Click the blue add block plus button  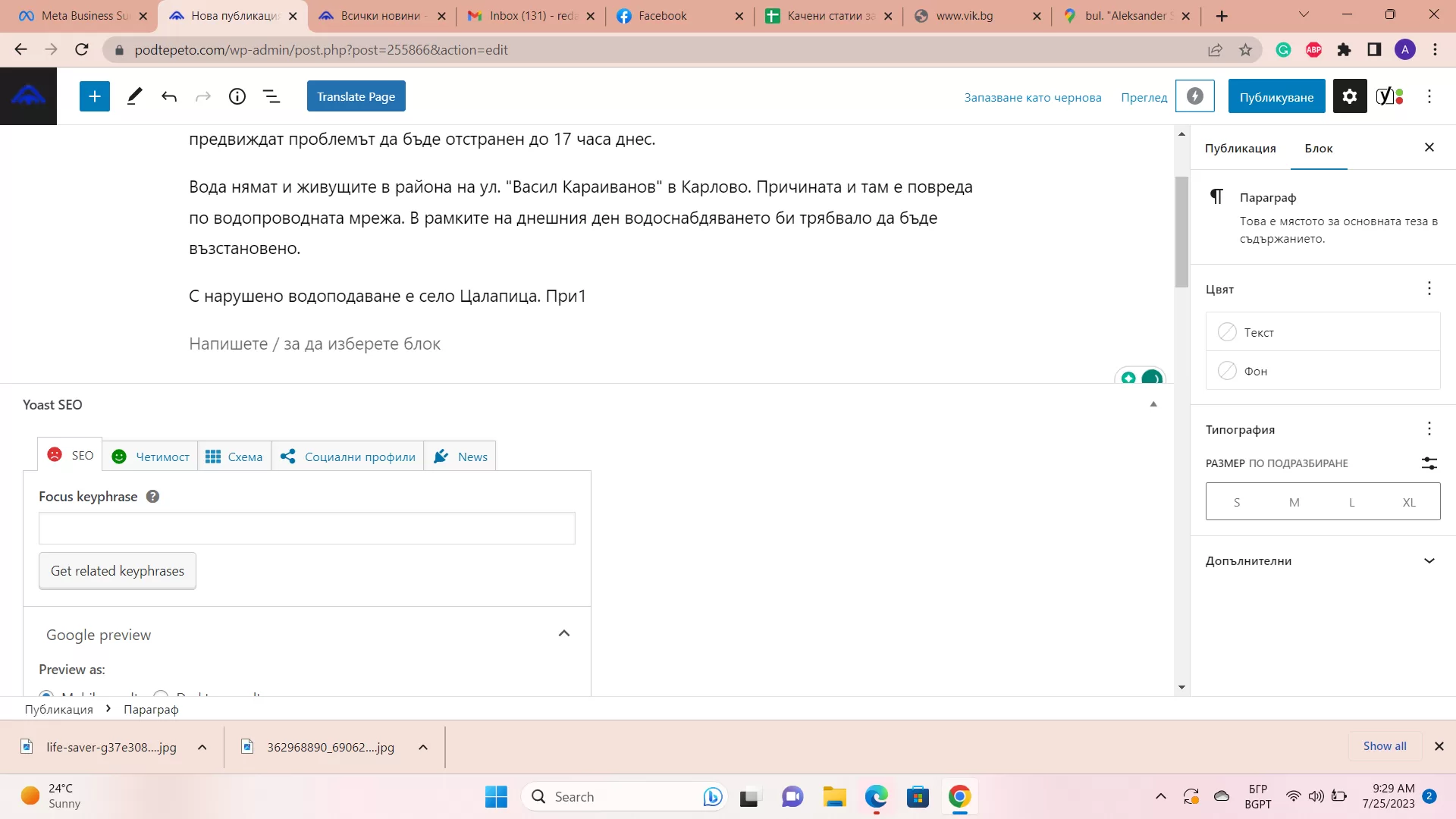point(95,96)
